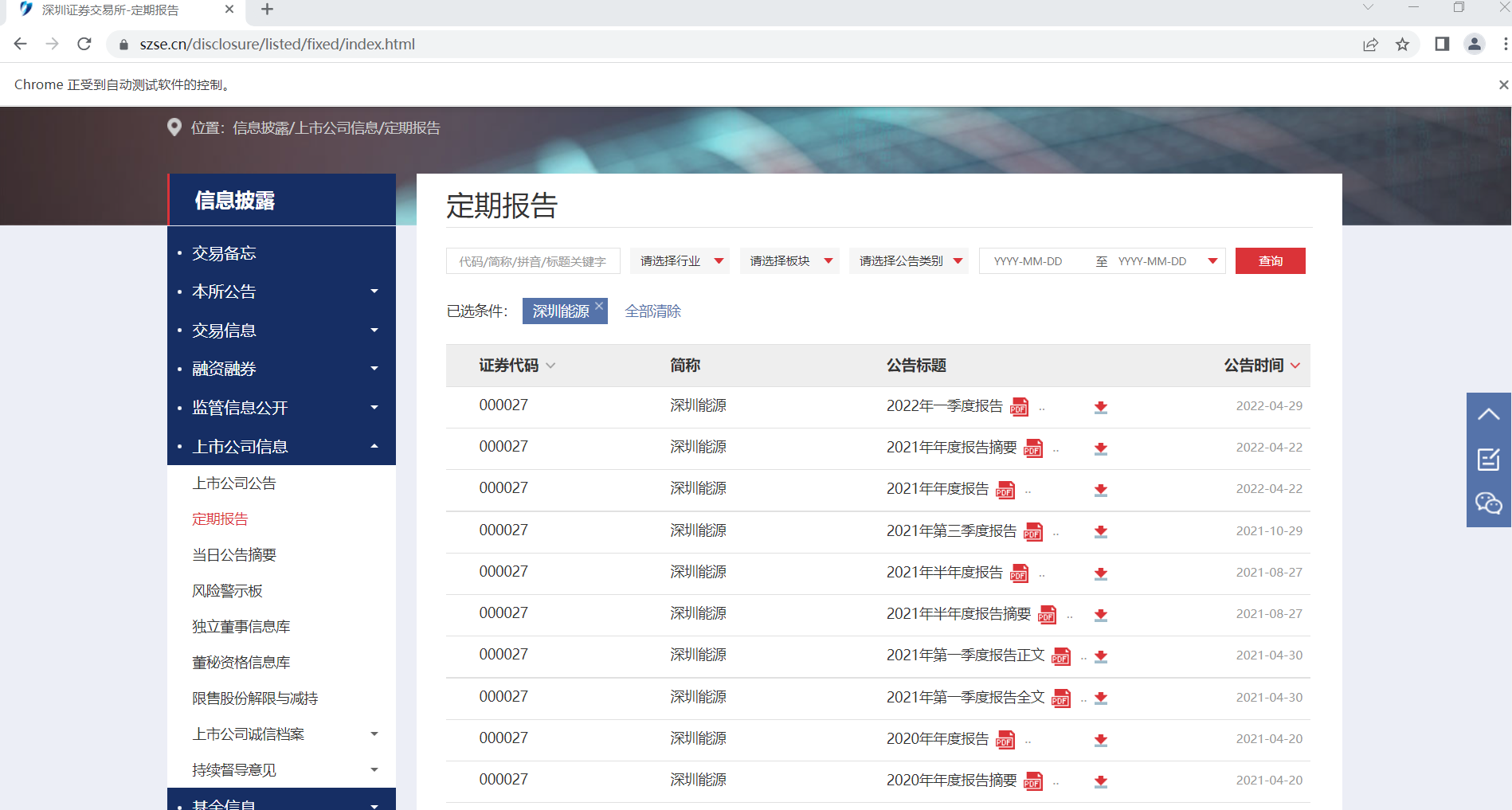Sort by 证券代码 column
Image resolution: width=1512 pixels, height=810 pixels.
coord(516,366)
